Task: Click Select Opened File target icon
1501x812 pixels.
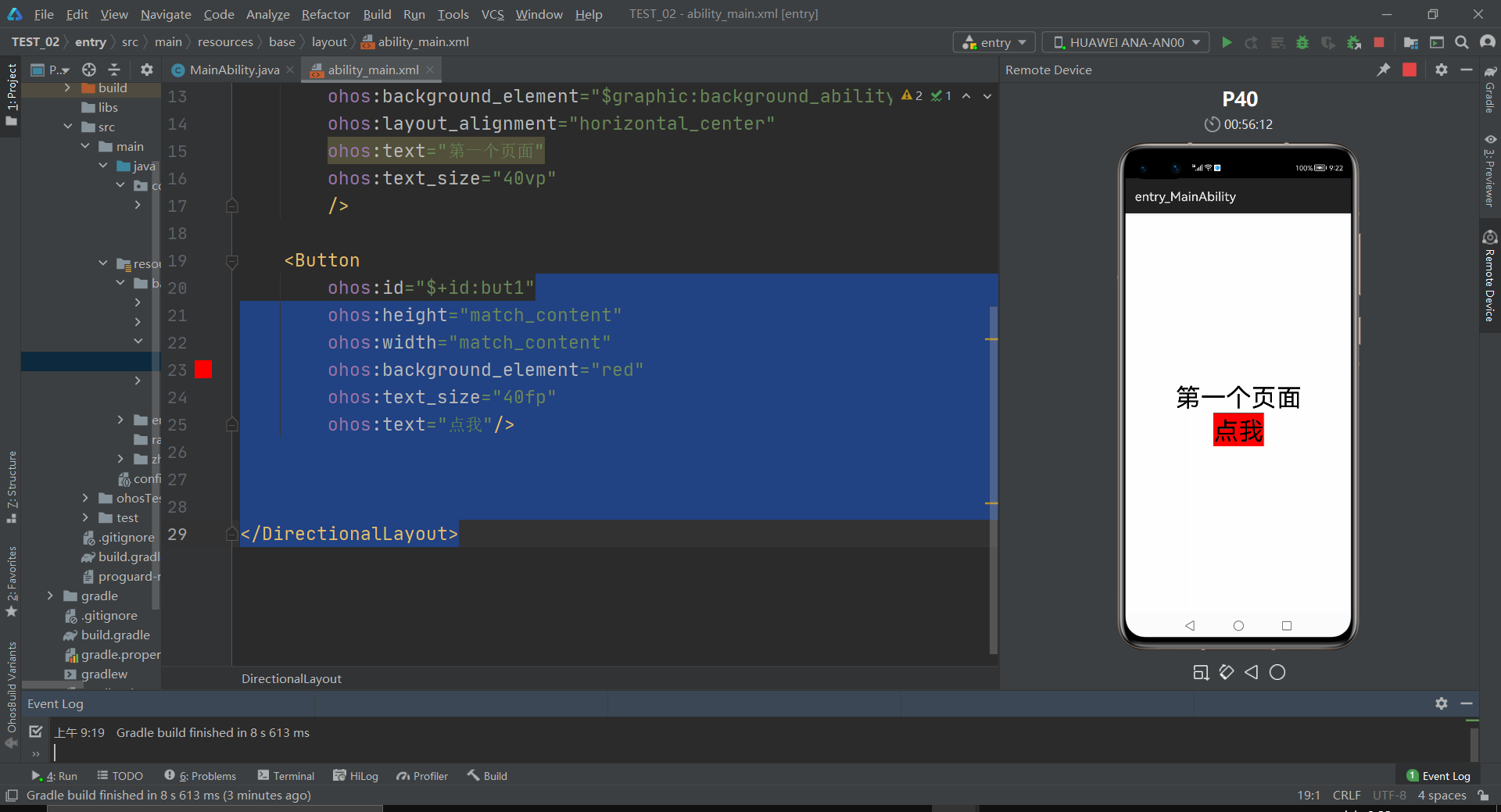Action: (89, 70)
